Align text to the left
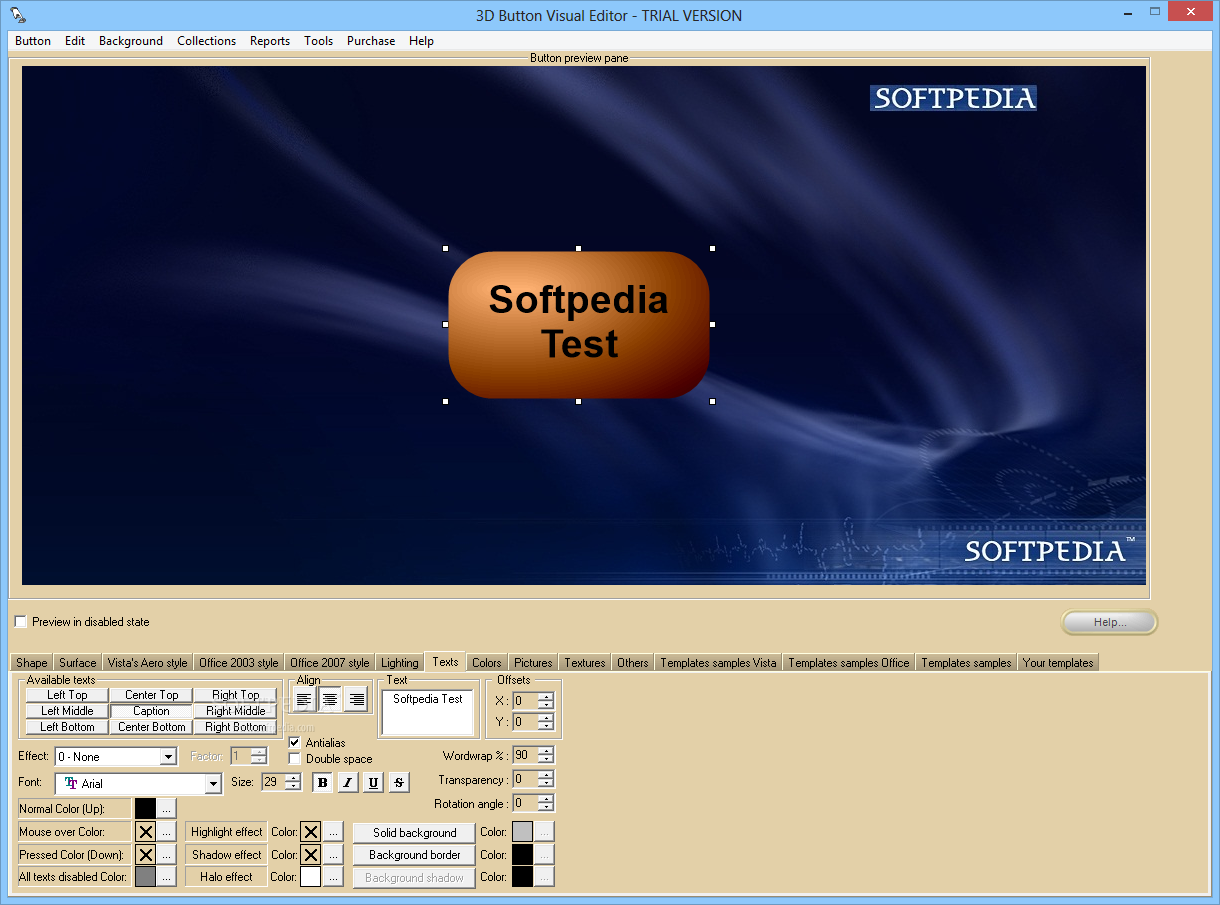The width and height of the screenshot is (1220, 905). (x=305, y=699)
